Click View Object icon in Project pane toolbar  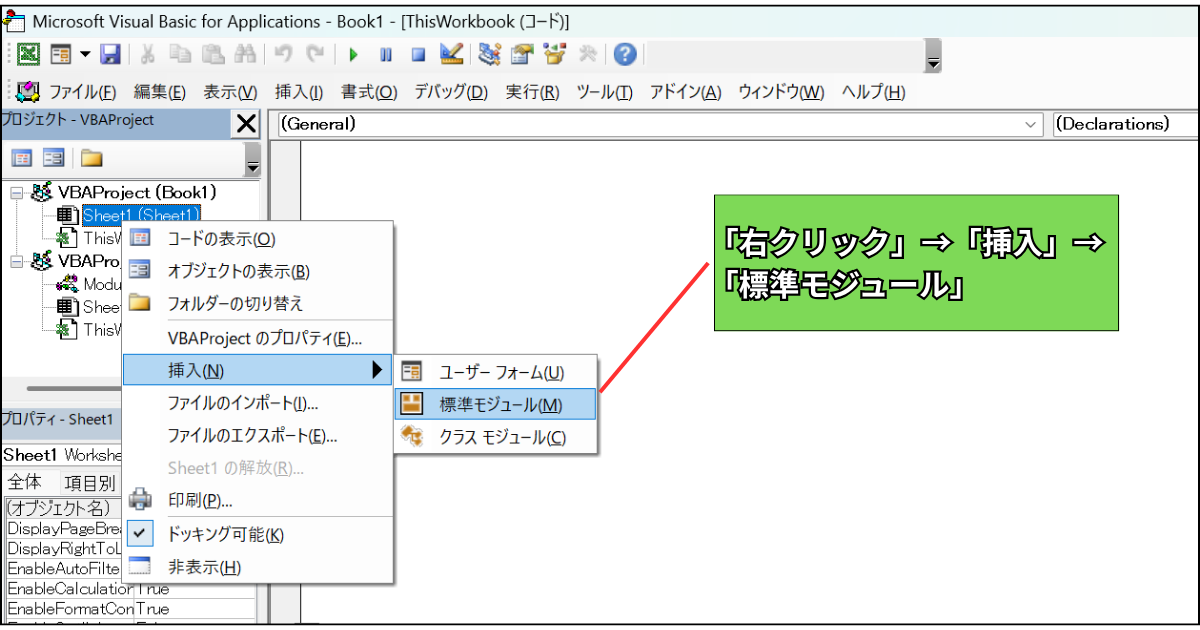pyautogui.click(x=54, y=158)
